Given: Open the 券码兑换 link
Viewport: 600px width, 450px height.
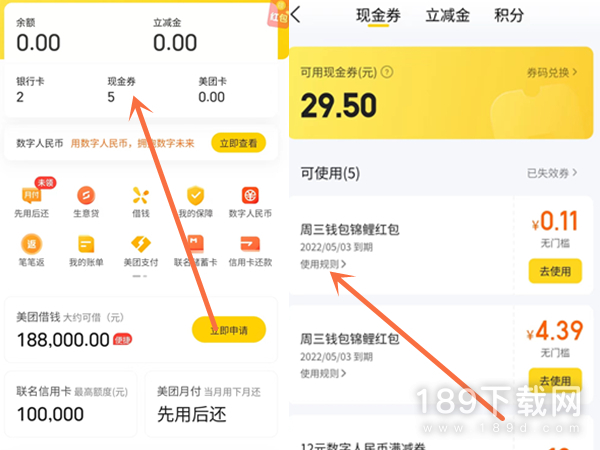Looking at the screenshot, I should [x=552, y=72].
